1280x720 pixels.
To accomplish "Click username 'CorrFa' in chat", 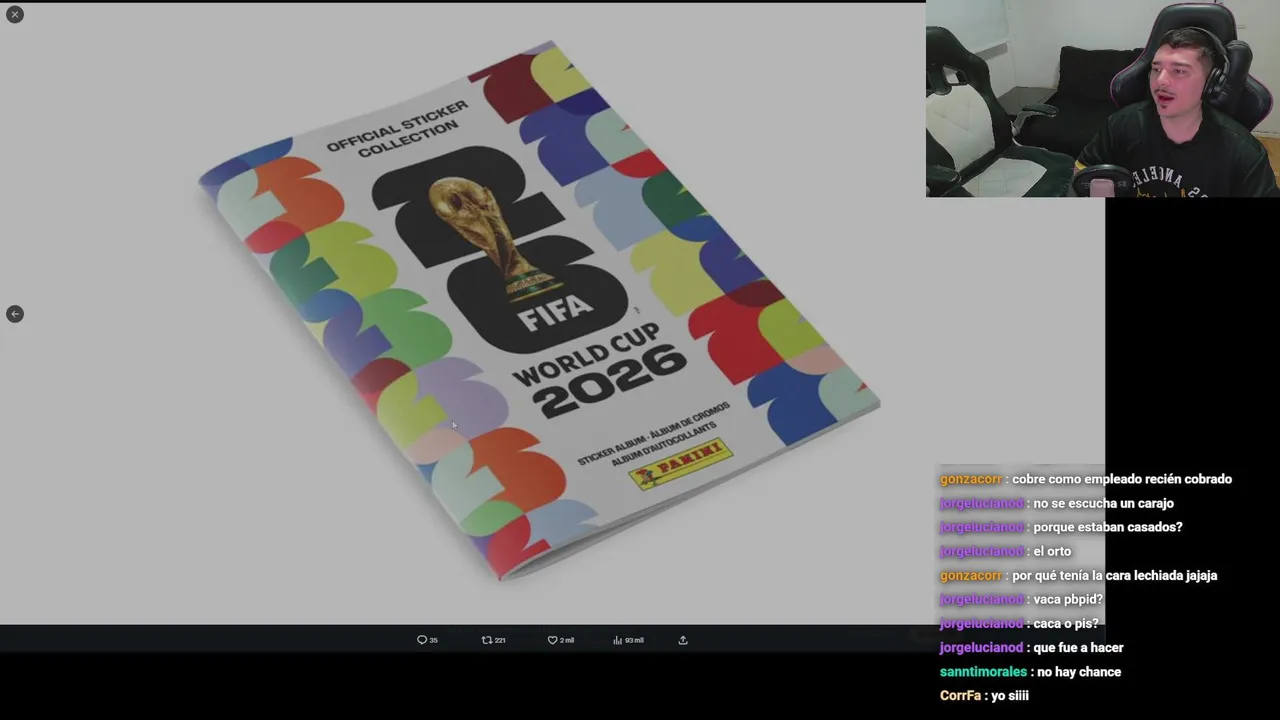I will click(960, 695).
